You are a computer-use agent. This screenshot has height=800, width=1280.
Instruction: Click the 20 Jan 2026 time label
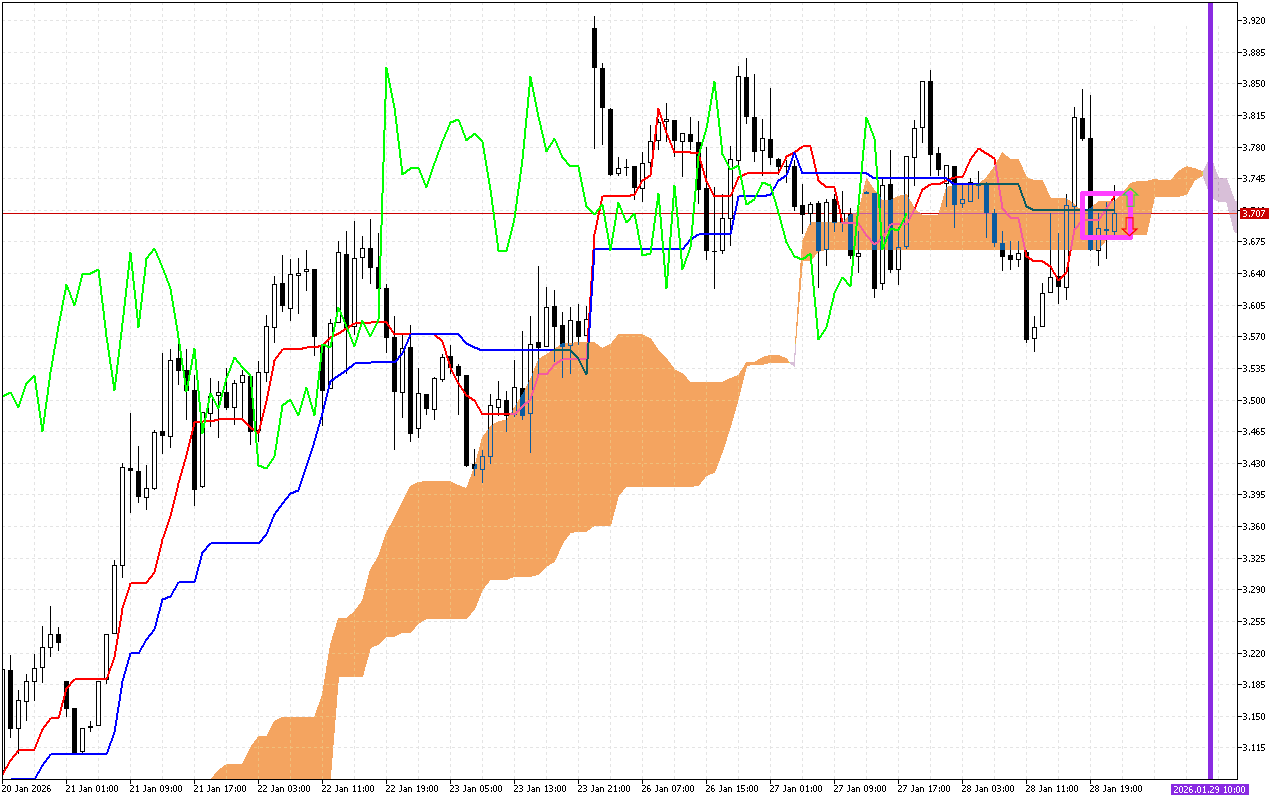[27, 789]
